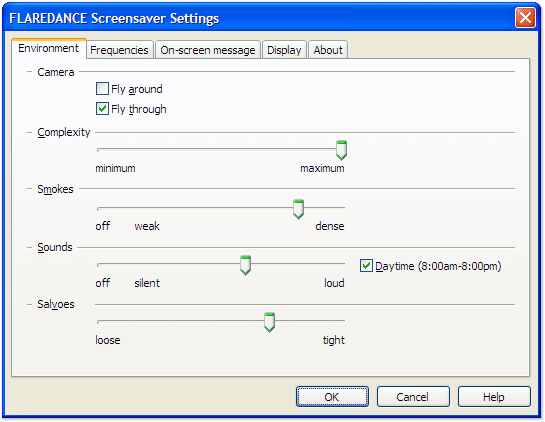This screenshot has height=422, width=545.
Task: Close the FLAREDANCE settings window
Action: 525,17
